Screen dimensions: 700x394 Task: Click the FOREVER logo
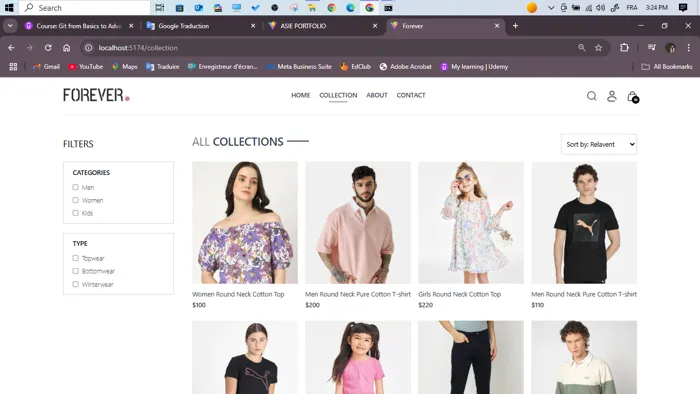coord(96,95)
